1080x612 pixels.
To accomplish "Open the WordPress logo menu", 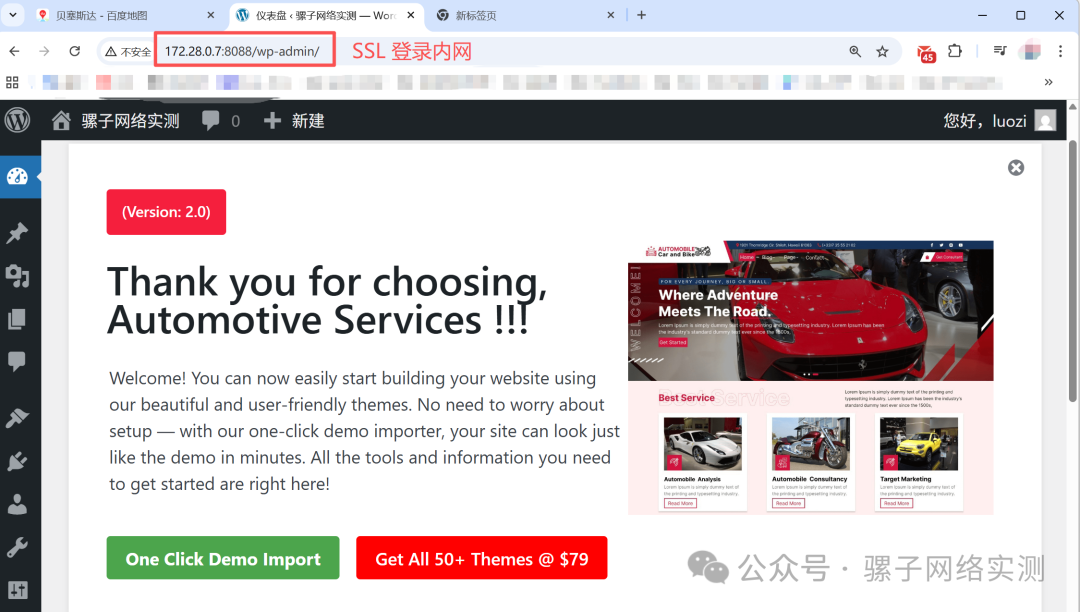I will (x=18, y=120).
